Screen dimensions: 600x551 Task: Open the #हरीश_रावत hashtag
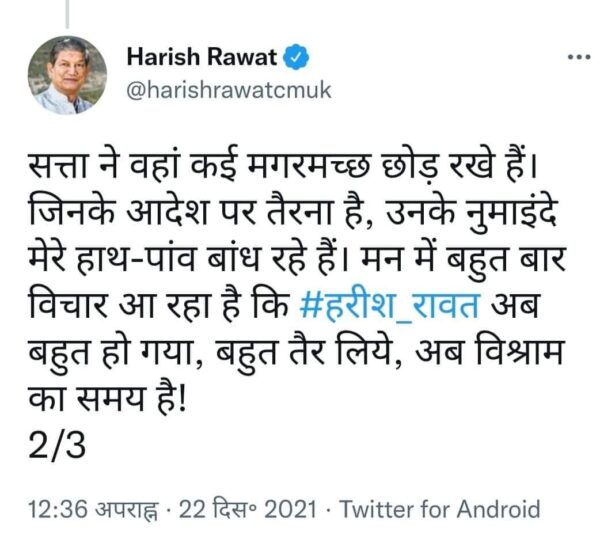(x=390, y=306)
